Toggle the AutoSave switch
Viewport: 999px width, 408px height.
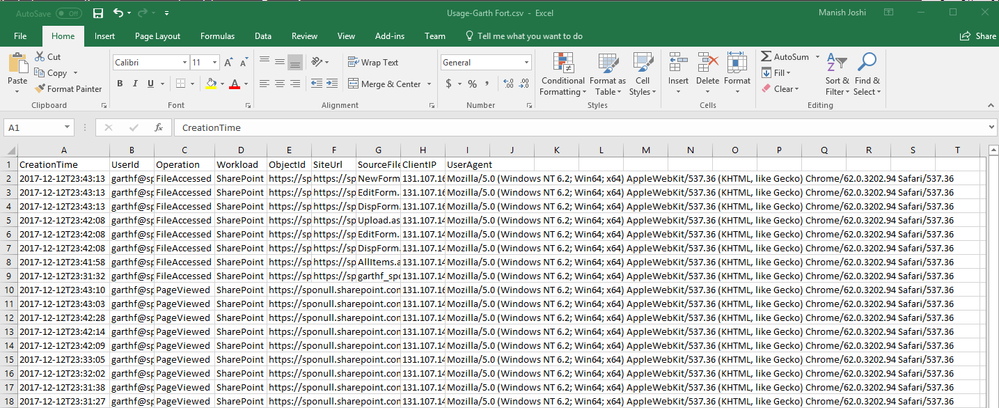tap(69, 14)
